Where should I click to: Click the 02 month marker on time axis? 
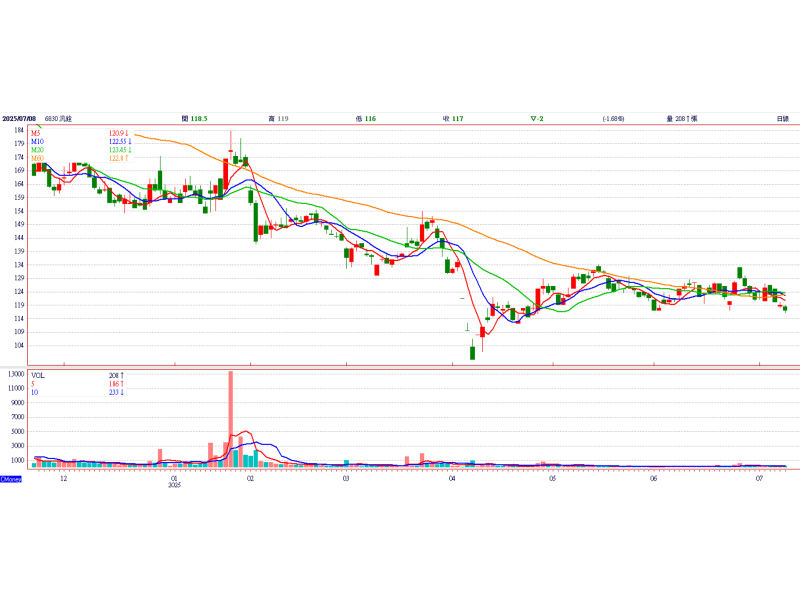pyautogui.click(x=250, y=479)
